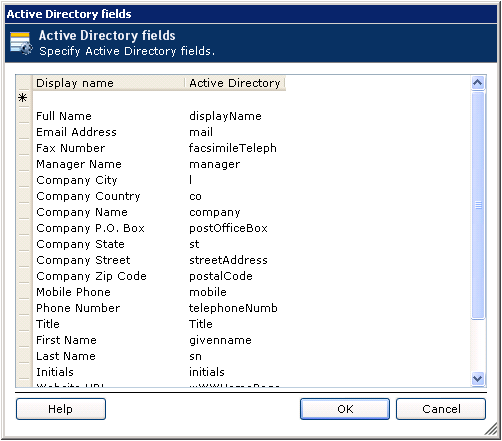This screenshot has width=502, height=441.
Task: Click the co attribute cell
Action: [235, 196]
